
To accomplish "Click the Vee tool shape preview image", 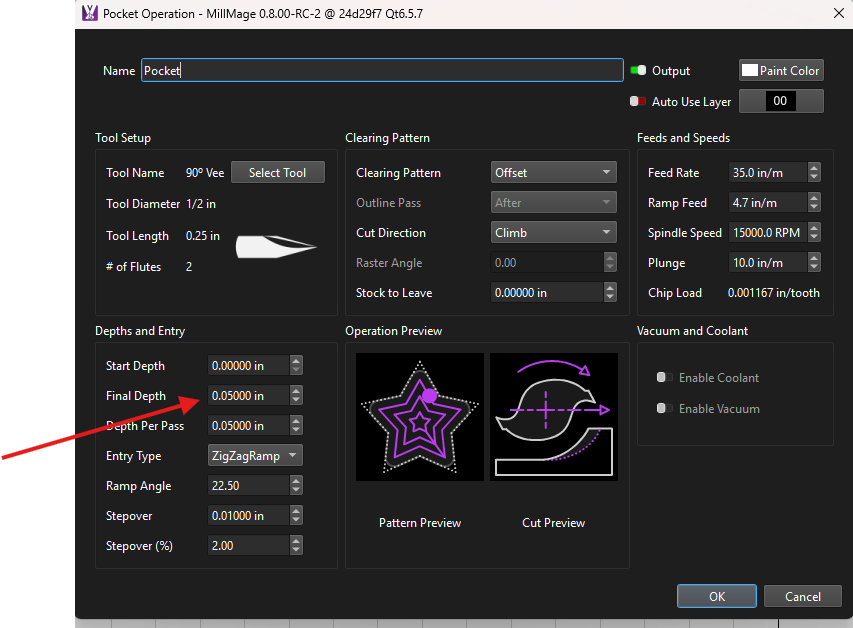I will point(276,247).
